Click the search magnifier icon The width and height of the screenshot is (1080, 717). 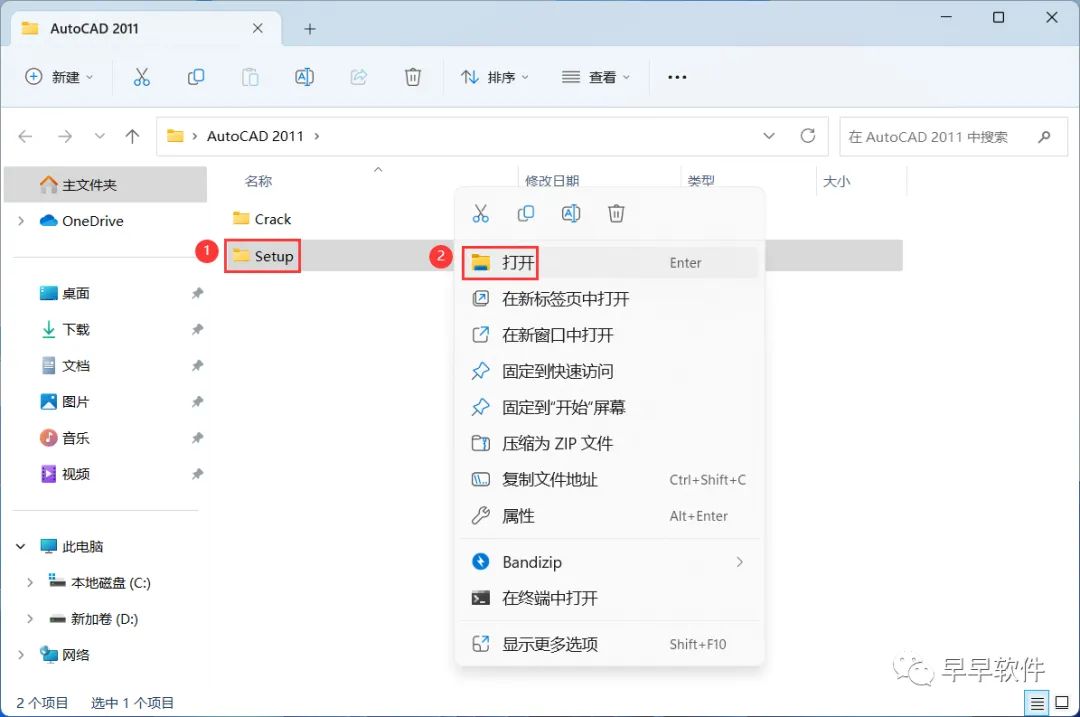point(1044,136)
